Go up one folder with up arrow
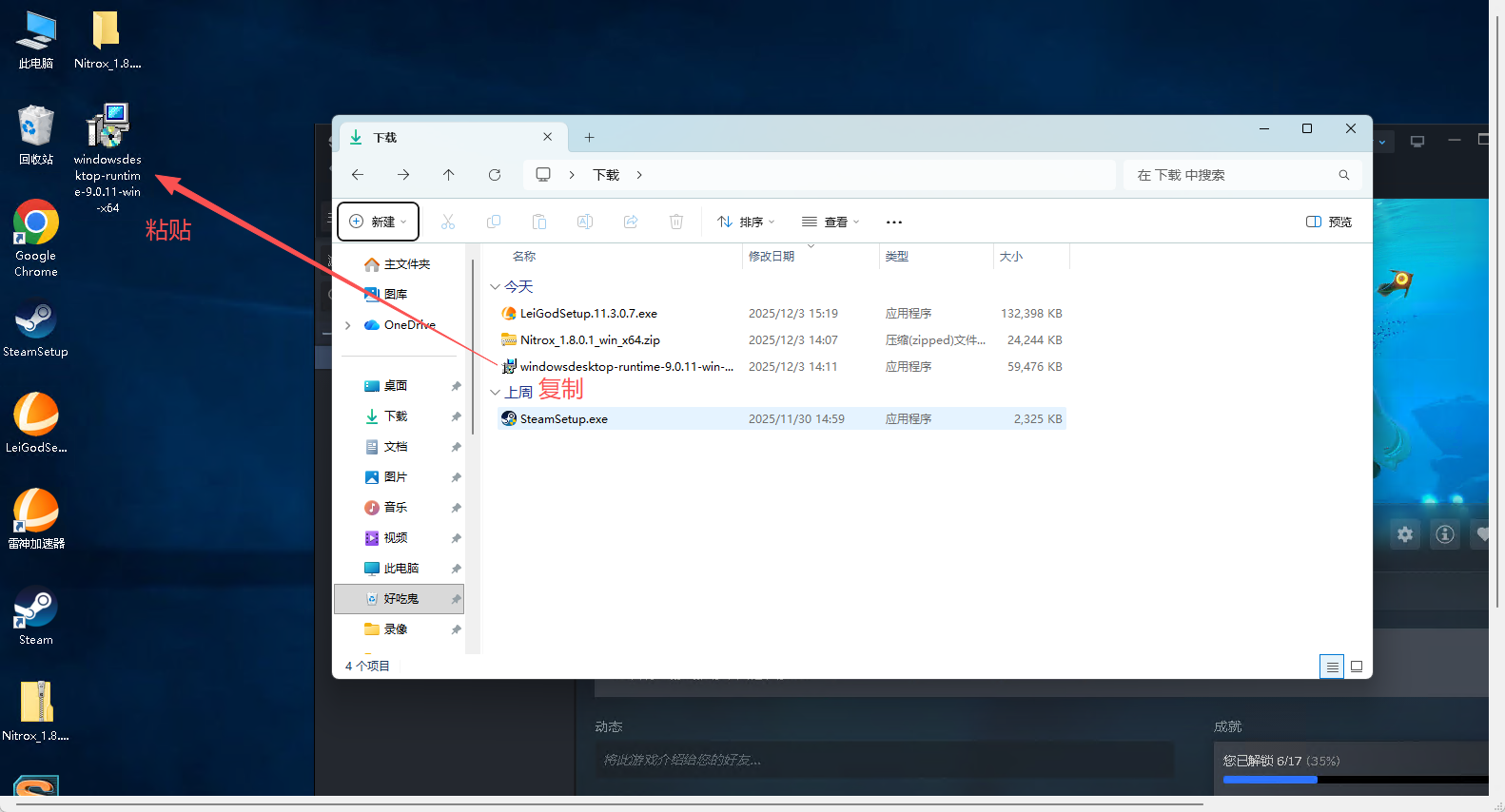Viewport: 1505px width, 812px height. click(x=449, y=175)
